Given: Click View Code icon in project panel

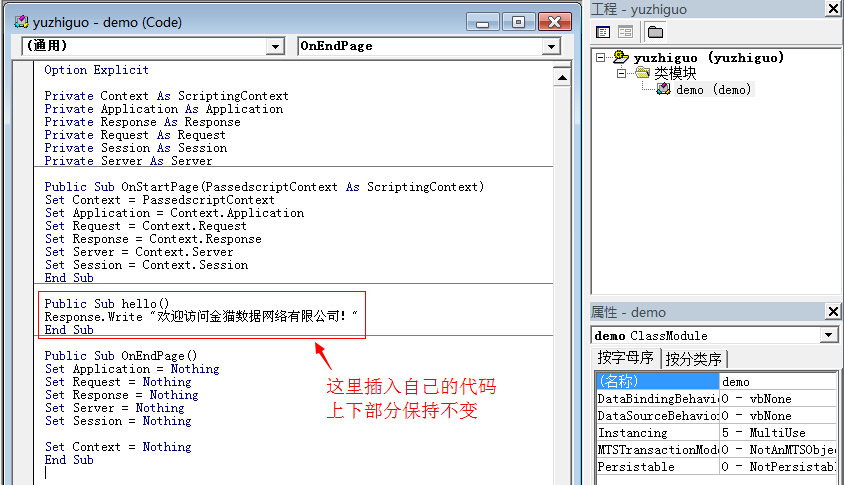Looking at the screenshot, I should (603, 32).
